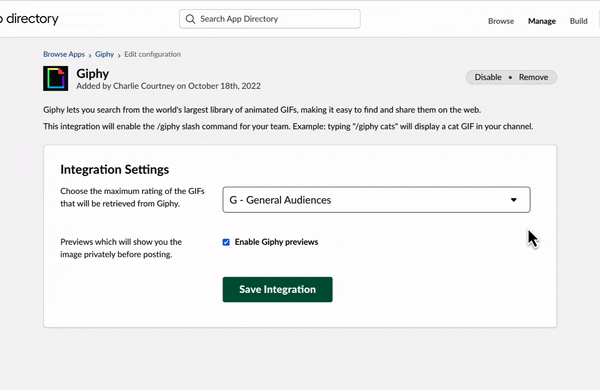This screenshot has height=390, width=600.
Task: Click the Search App Directory field
Action: (x=270, y=19)
